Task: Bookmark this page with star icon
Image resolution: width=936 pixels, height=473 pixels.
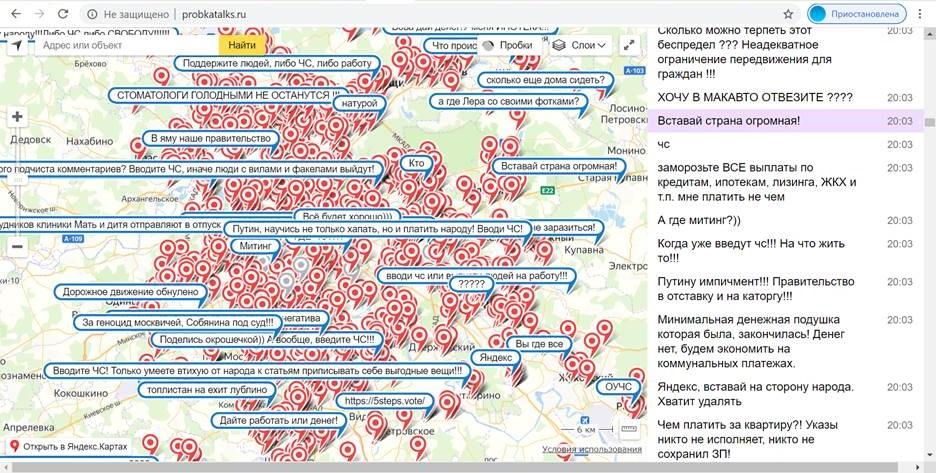Action: 788,14
